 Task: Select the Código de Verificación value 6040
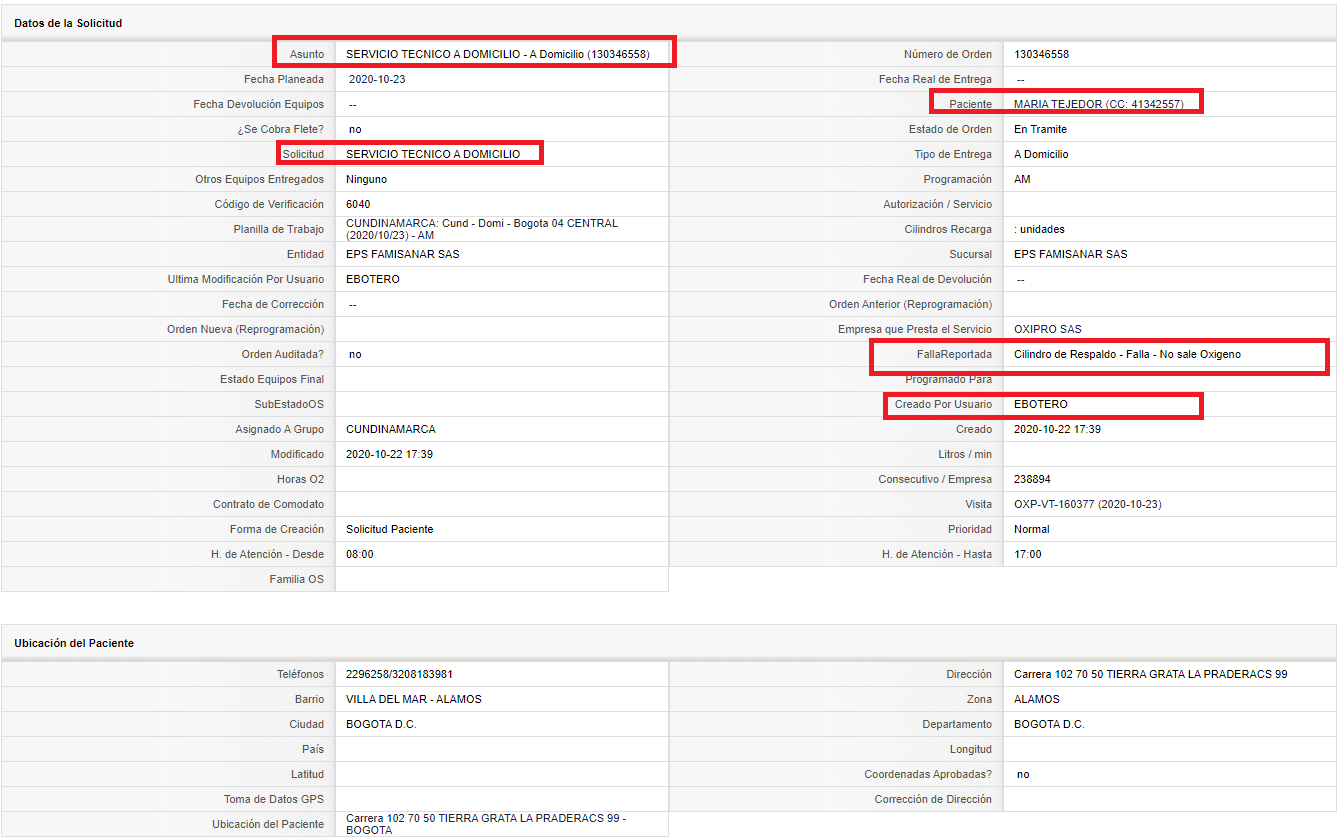358,204
